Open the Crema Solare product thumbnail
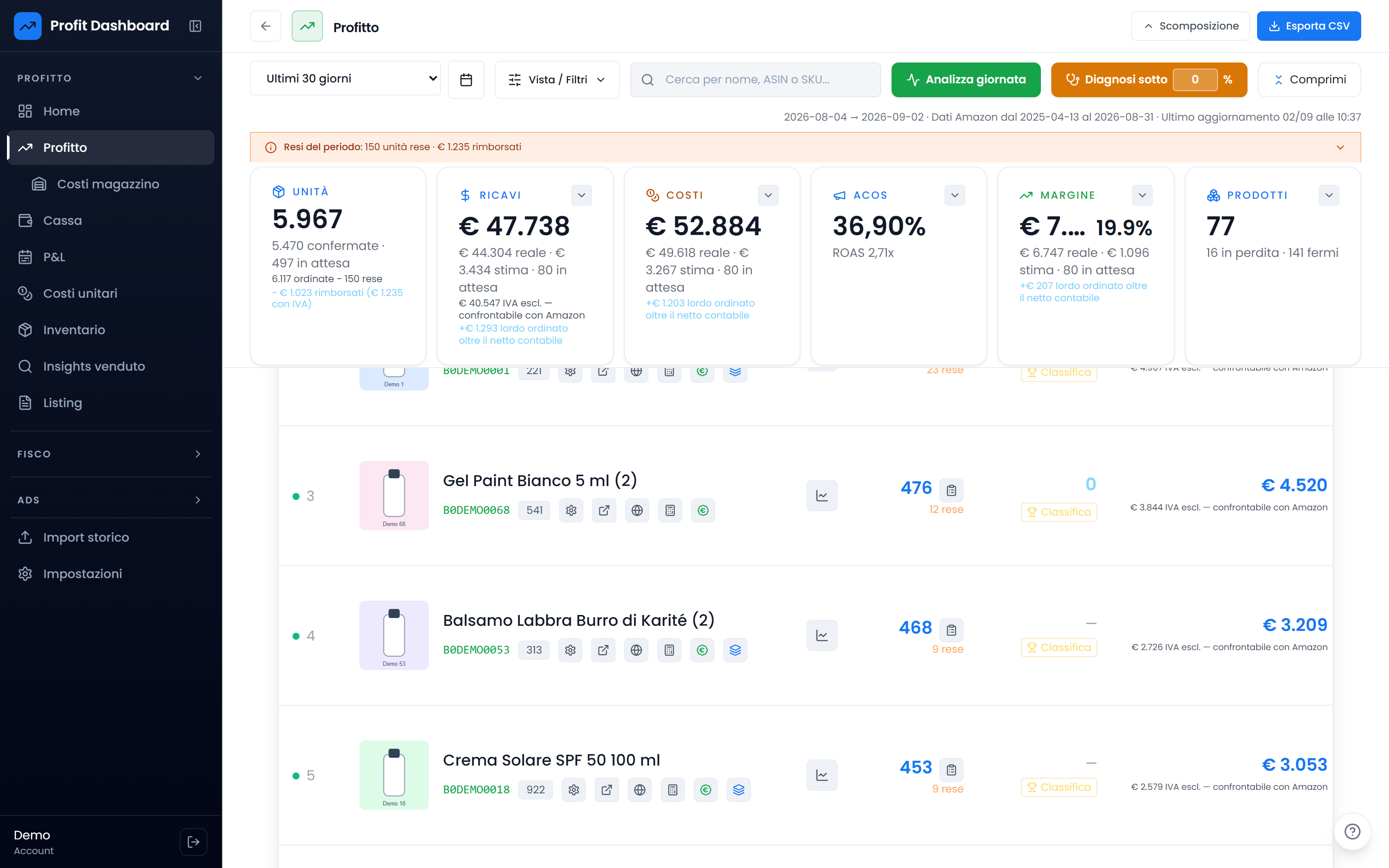This screenshot has height=868, width=1389. pos(394,775)
